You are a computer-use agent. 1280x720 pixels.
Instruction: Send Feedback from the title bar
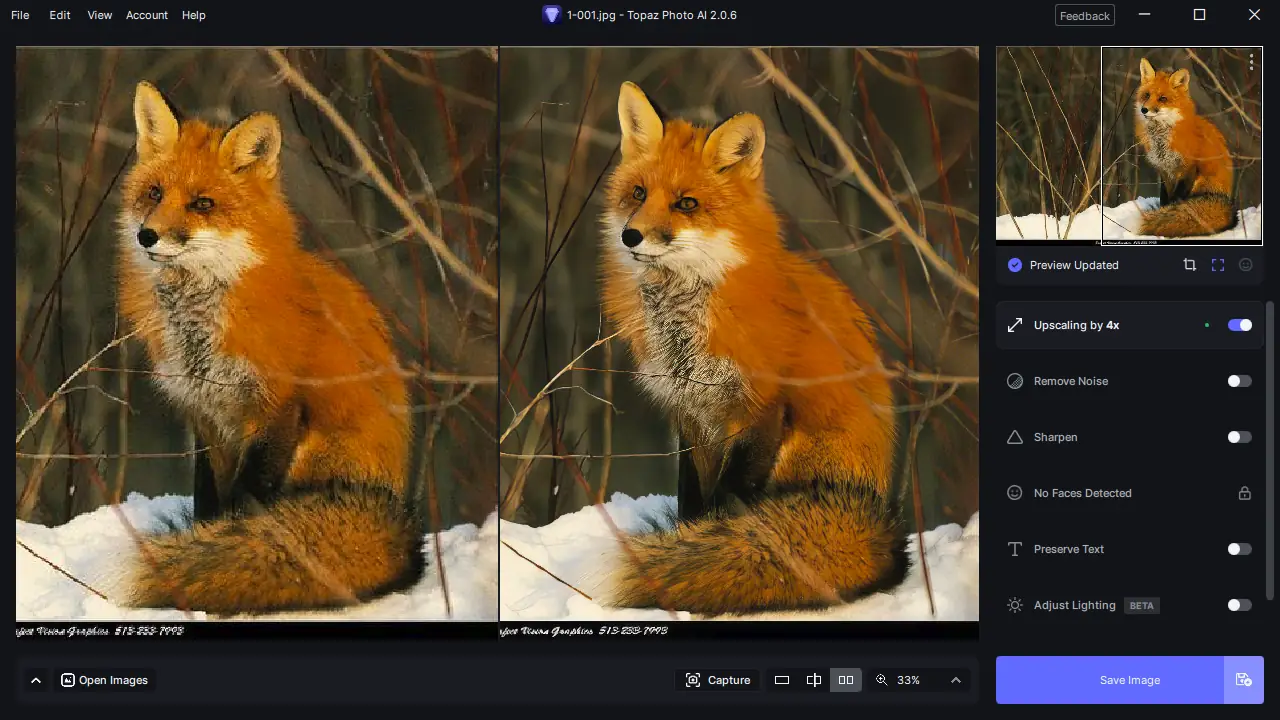coord(1084,15)
